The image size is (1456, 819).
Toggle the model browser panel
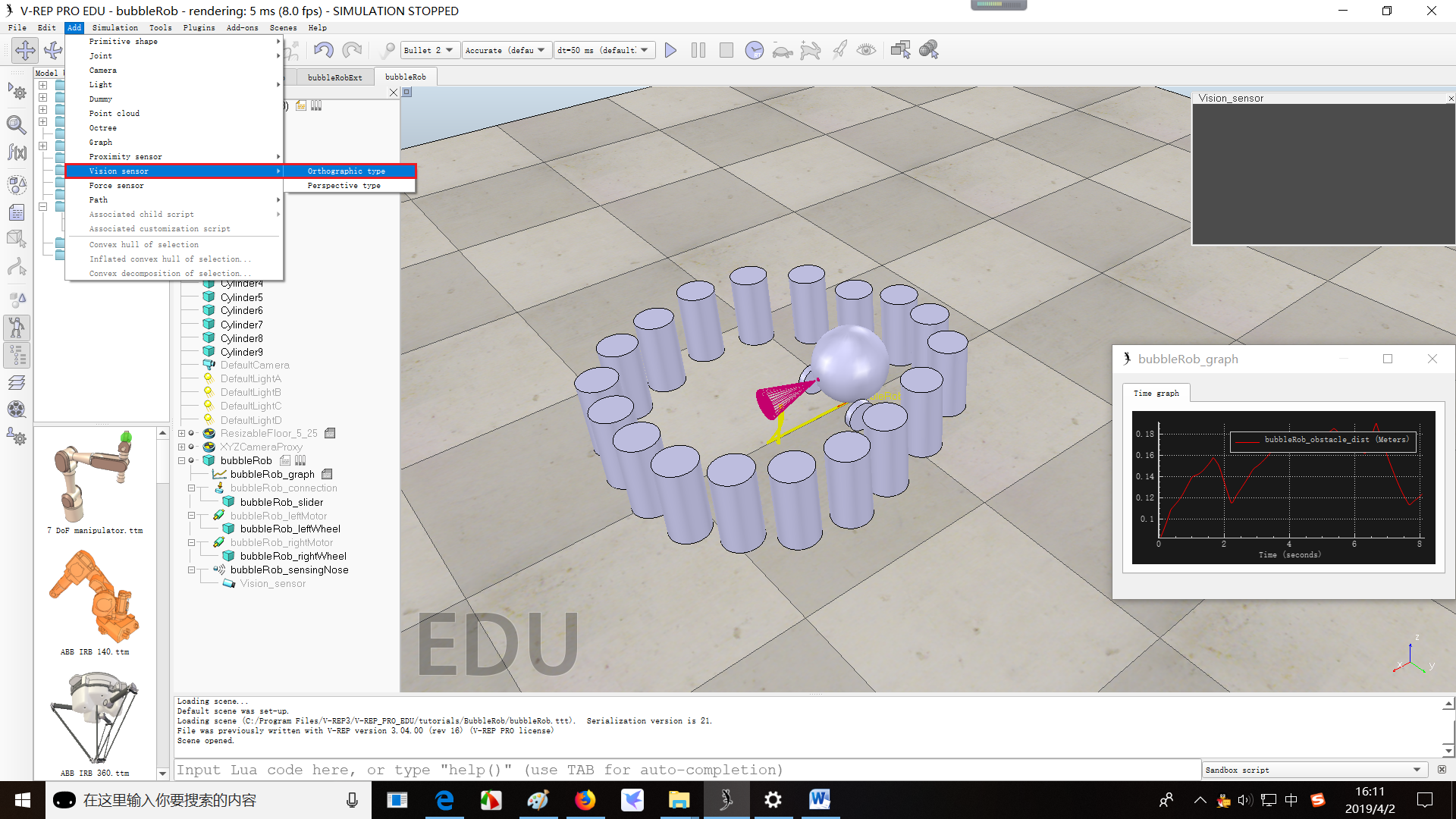click(17, 328)
